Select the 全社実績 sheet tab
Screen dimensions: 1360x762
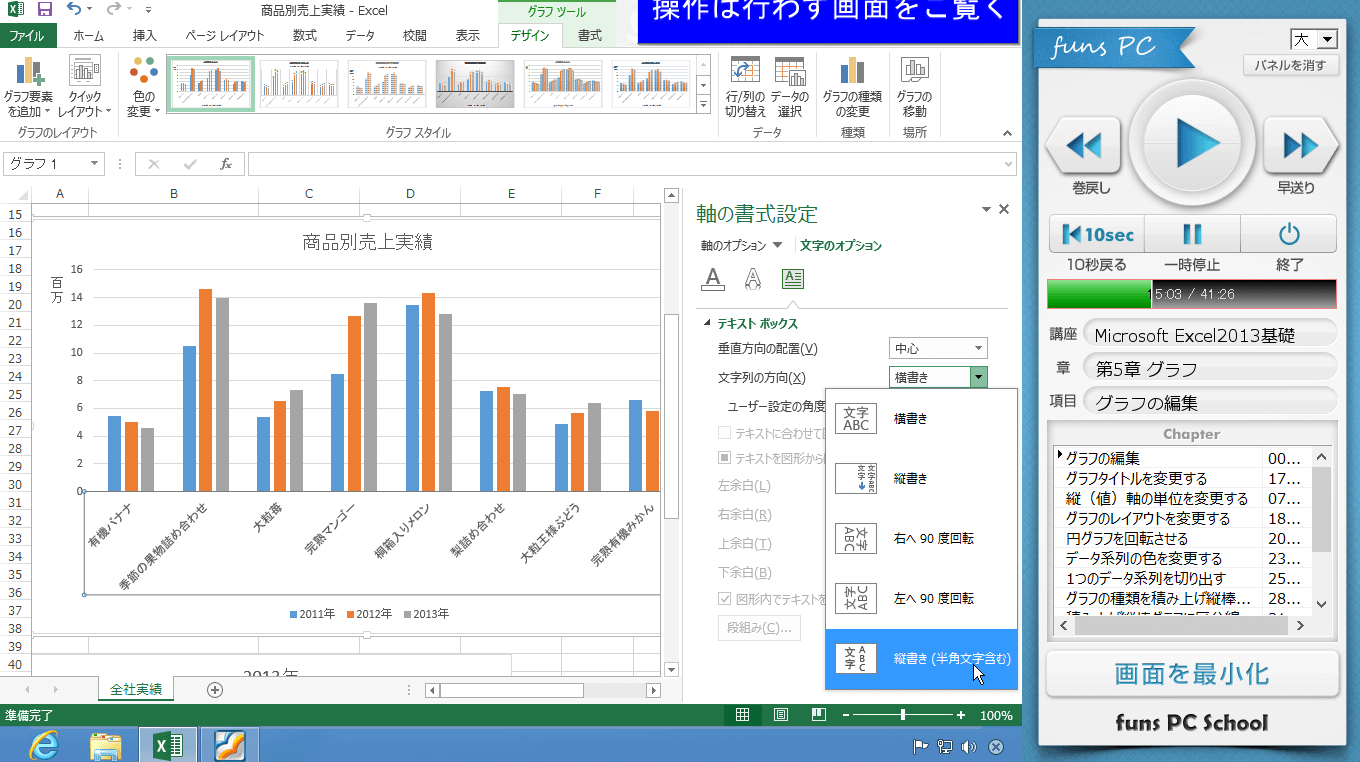click(135, 689)
